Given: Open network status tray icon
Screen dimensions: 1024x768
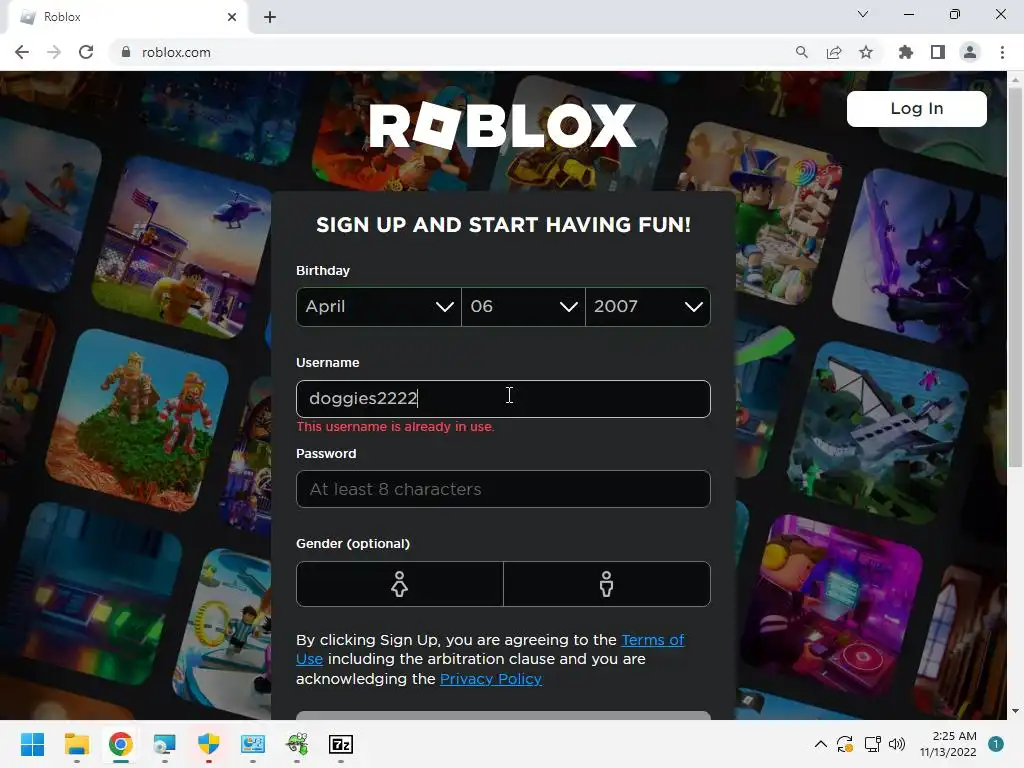Looking at the screenshot, I should [872, 744].
